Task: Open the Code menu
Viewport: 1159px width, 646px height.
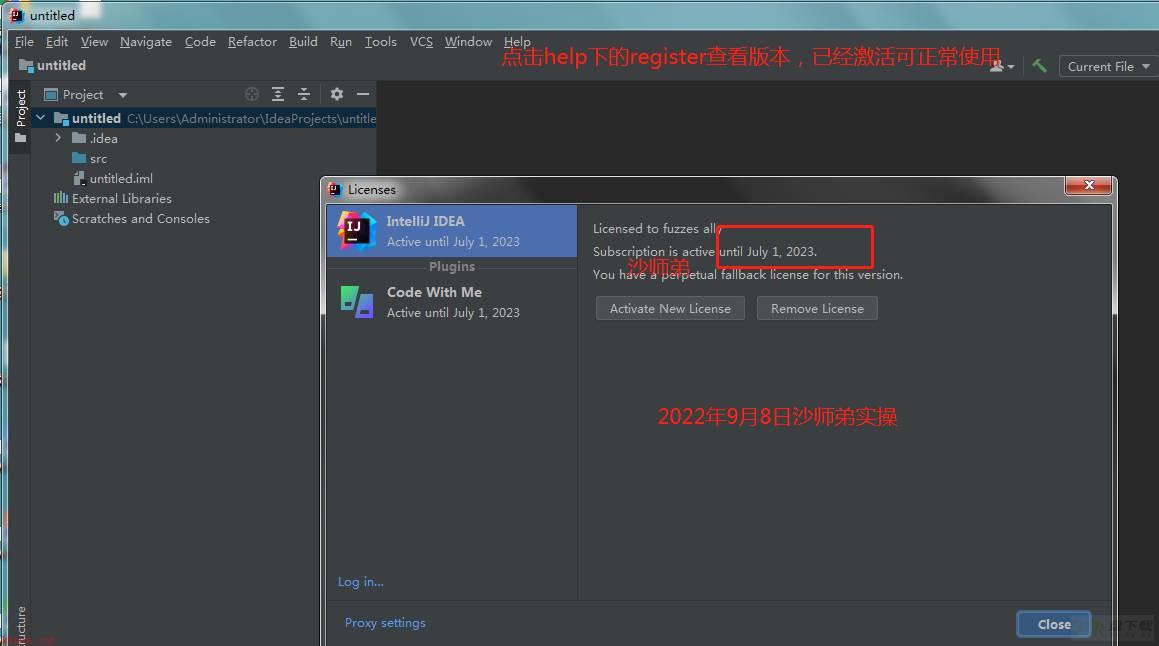Action: click(x=200, y=42)
